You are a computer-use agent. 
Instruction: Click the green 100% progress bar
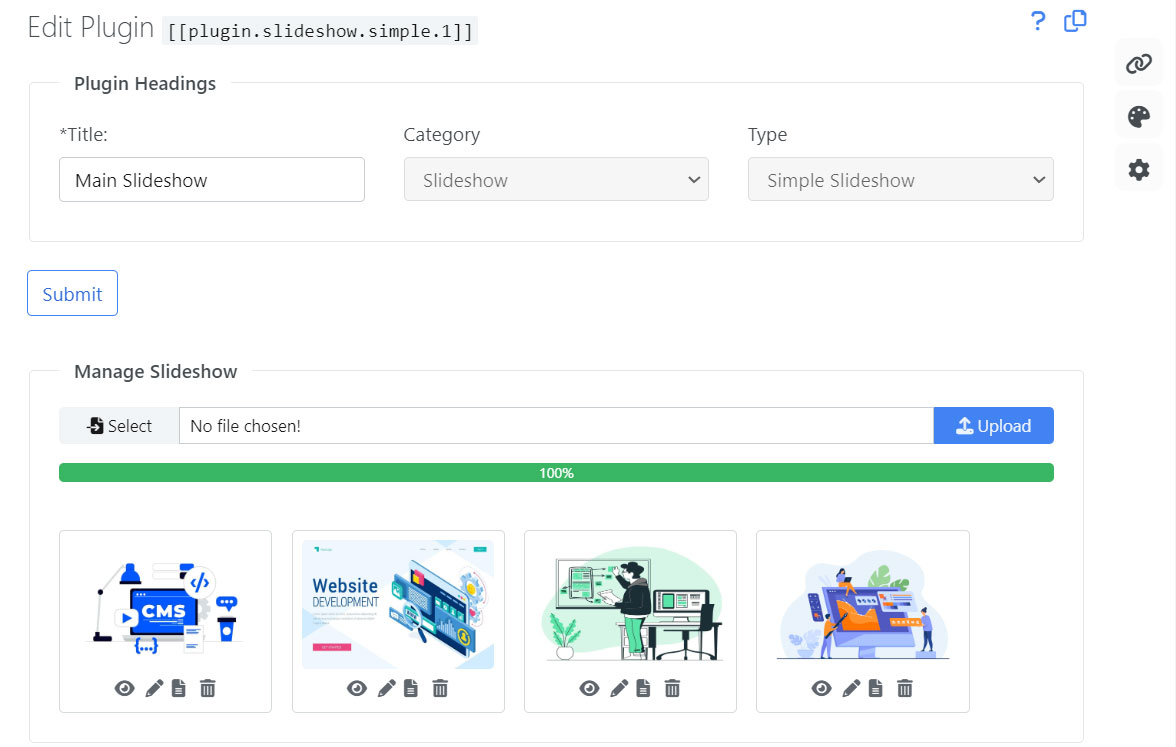click(556, 473)
